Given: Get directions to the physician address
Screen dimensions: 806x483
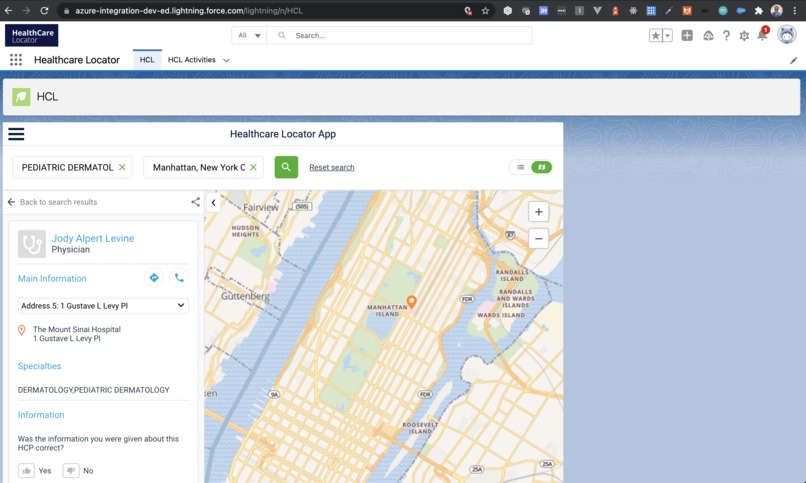Looking at the screenshot, I should tap(154, 278).
